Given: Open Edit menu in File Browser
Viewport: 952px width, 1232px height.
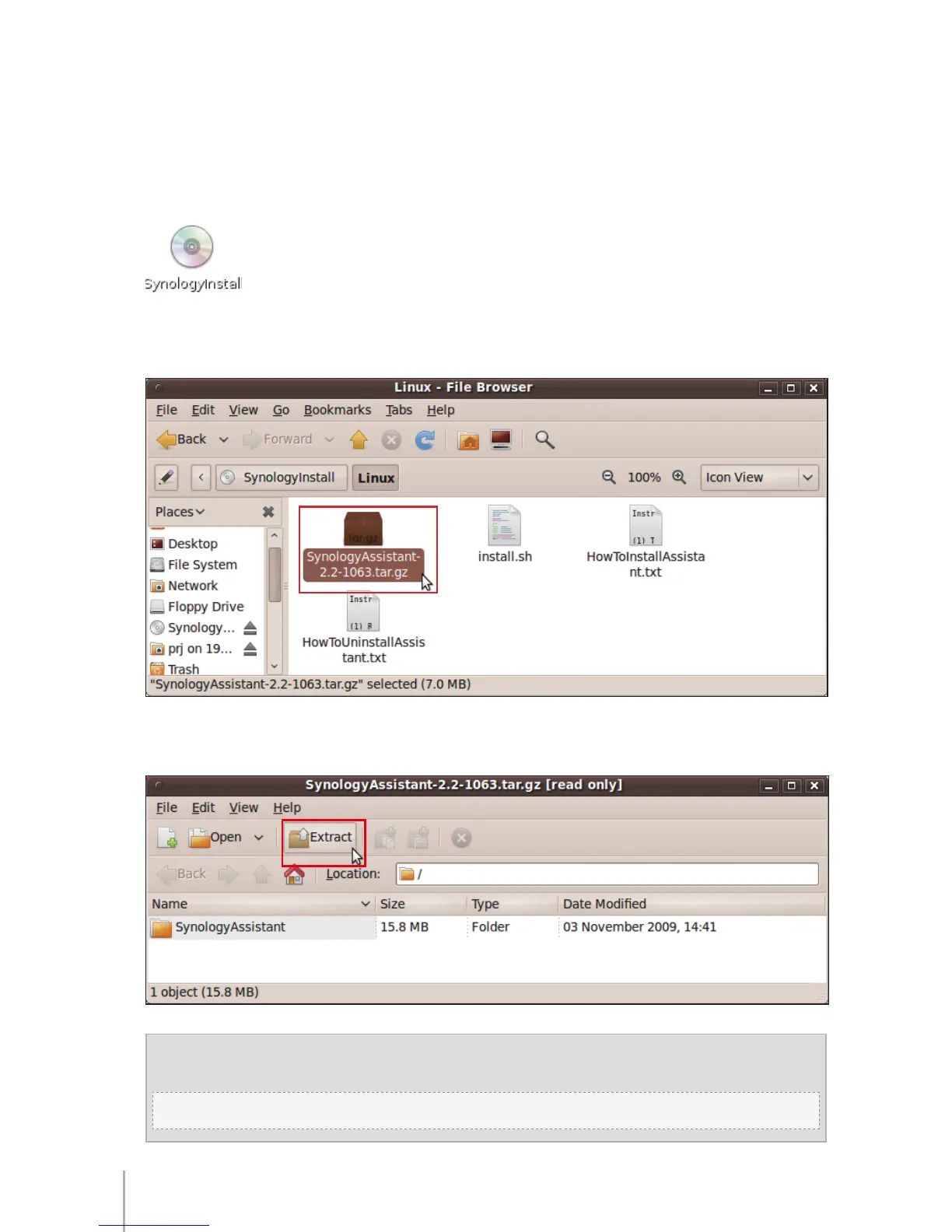Looking at the screenshot, I should (x=203, y=410).
